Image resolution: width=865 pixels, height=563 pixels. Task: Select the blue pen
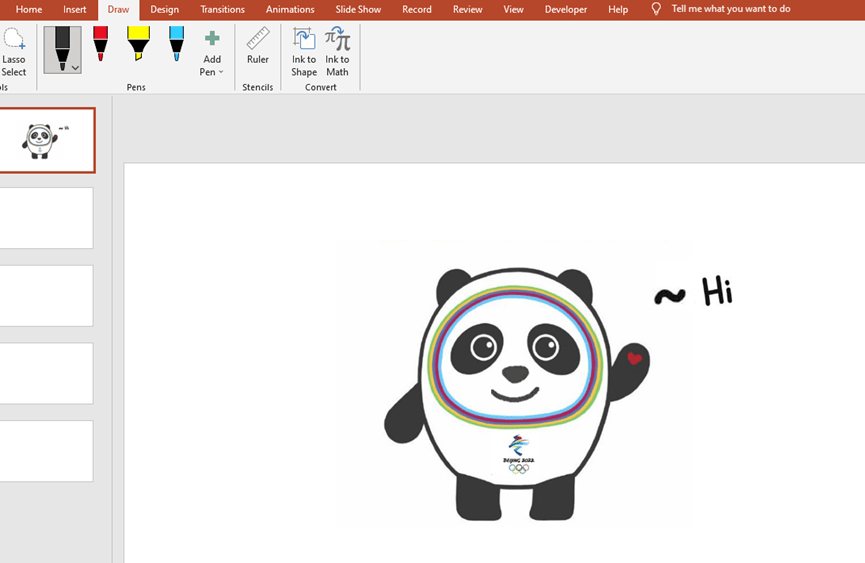click(176, 44)
